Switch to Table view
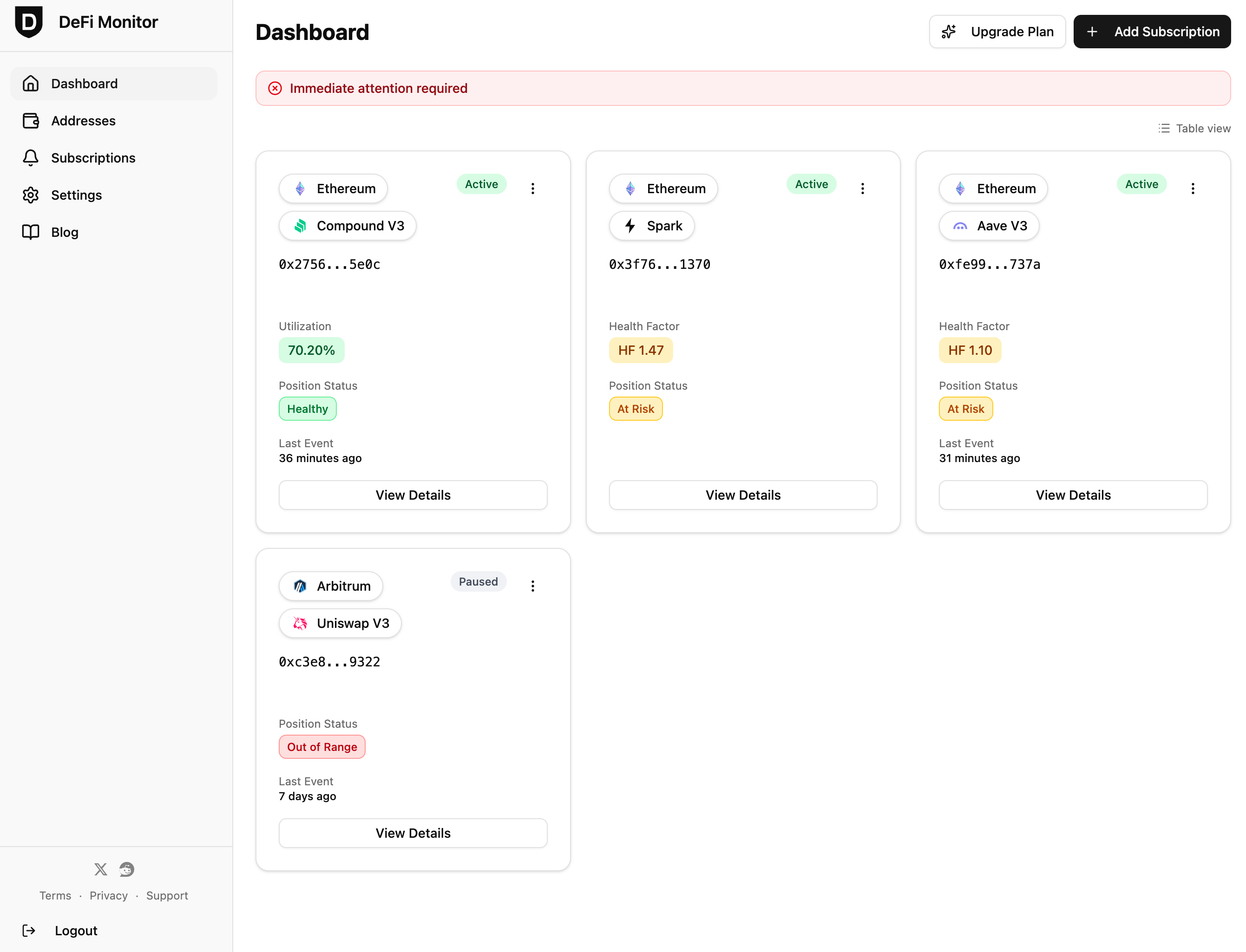 pyautogui.click(x=1194, y=128)
